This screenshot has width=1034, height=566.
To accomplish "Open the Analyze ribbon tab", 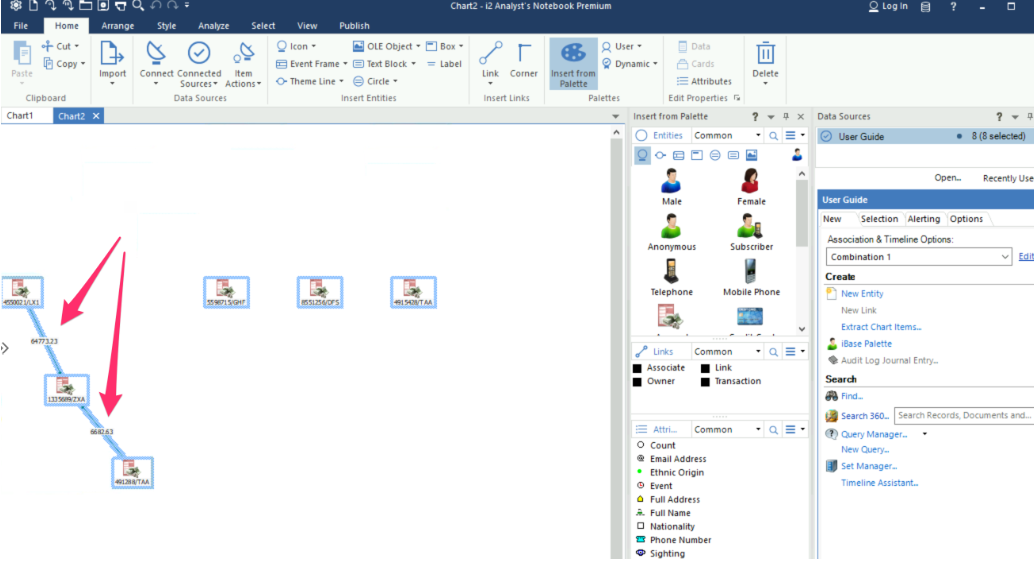I will tap(213, 26).
